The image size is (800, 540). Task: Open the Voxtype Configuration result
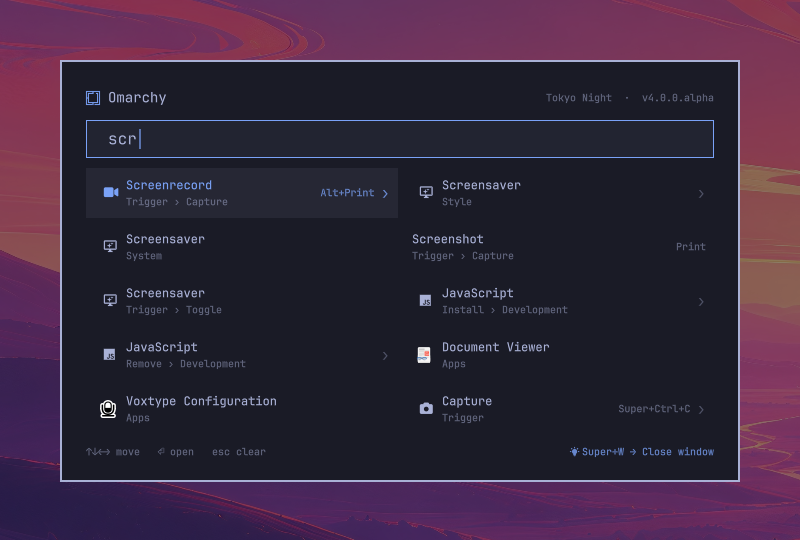pos(242,409)
